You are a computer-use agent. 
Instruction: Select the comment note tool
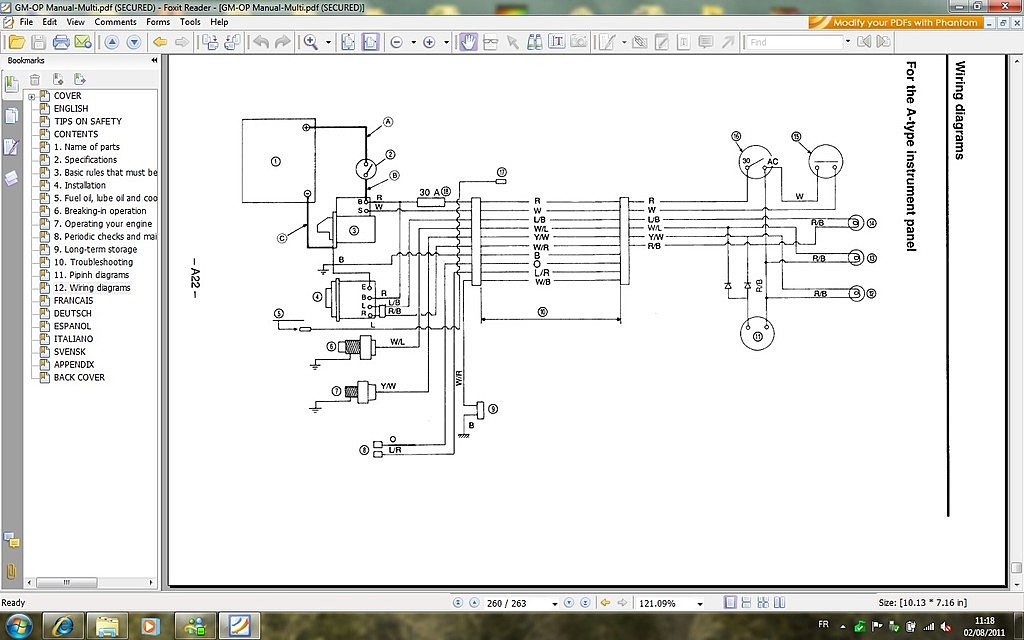coord(705,42)
